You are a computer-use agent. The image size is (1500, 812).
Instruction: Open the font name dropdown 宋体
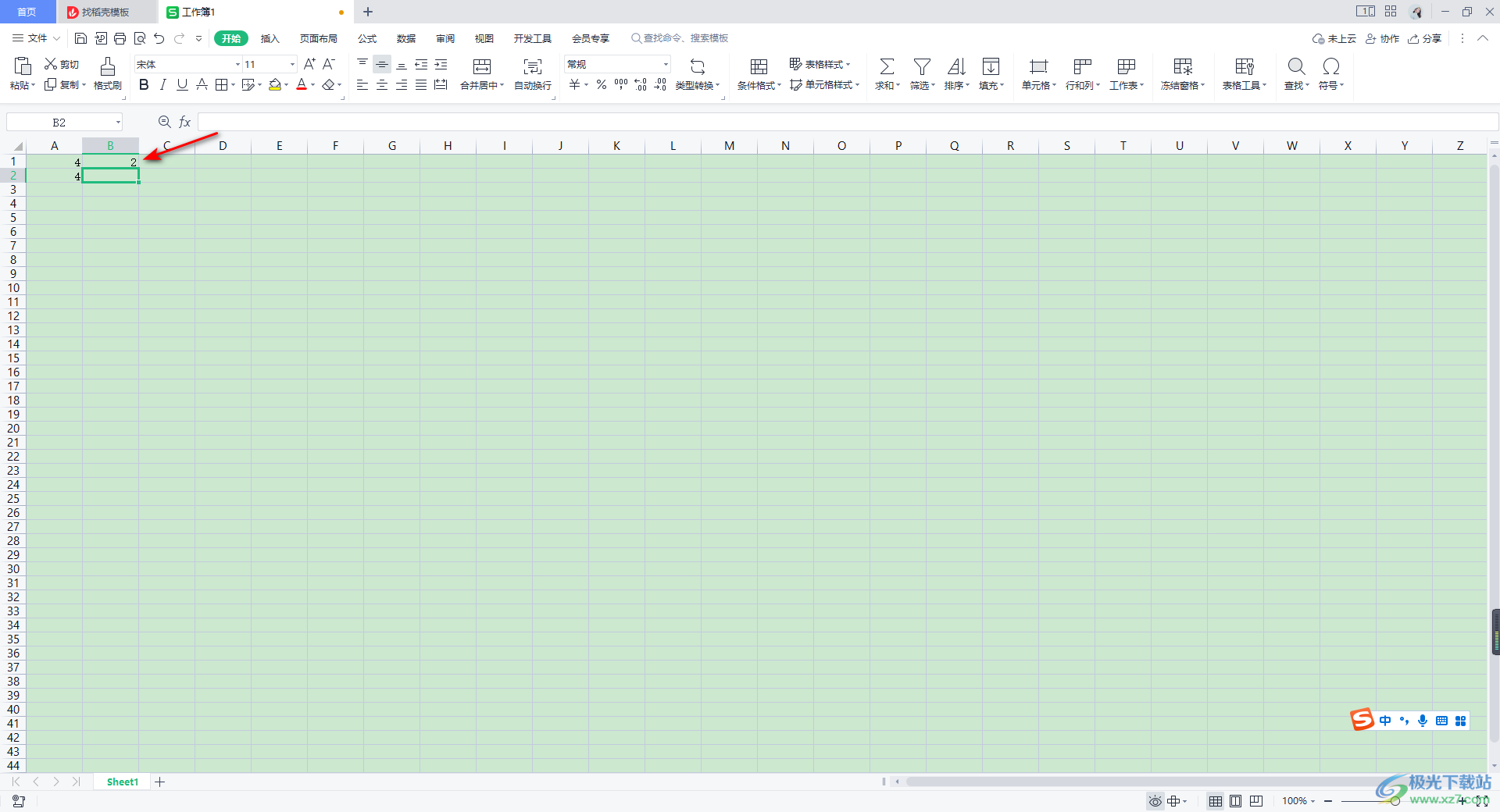tap(237, 64)
